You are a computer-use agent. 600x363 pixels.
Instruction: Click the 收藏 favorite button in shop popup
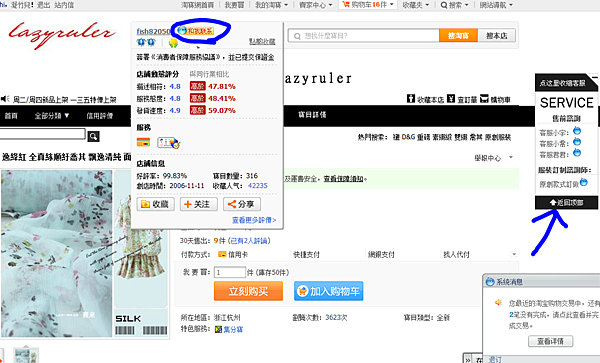(x=155, y=204)
